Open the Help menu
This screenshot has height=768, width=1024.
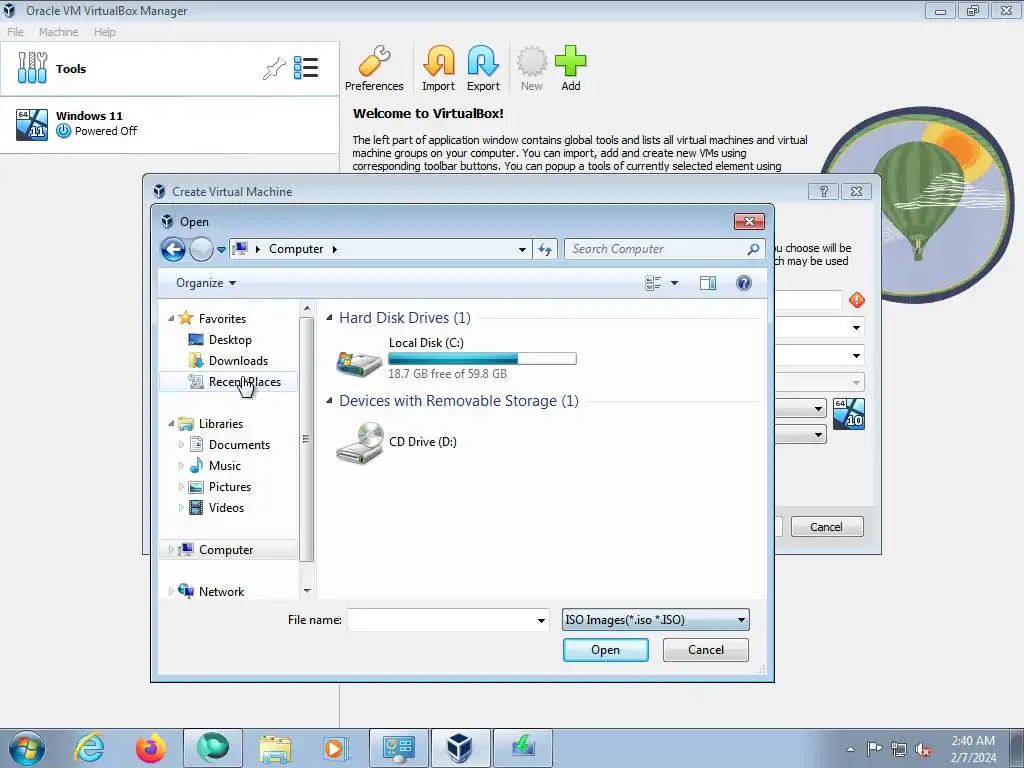coord(104,32)
